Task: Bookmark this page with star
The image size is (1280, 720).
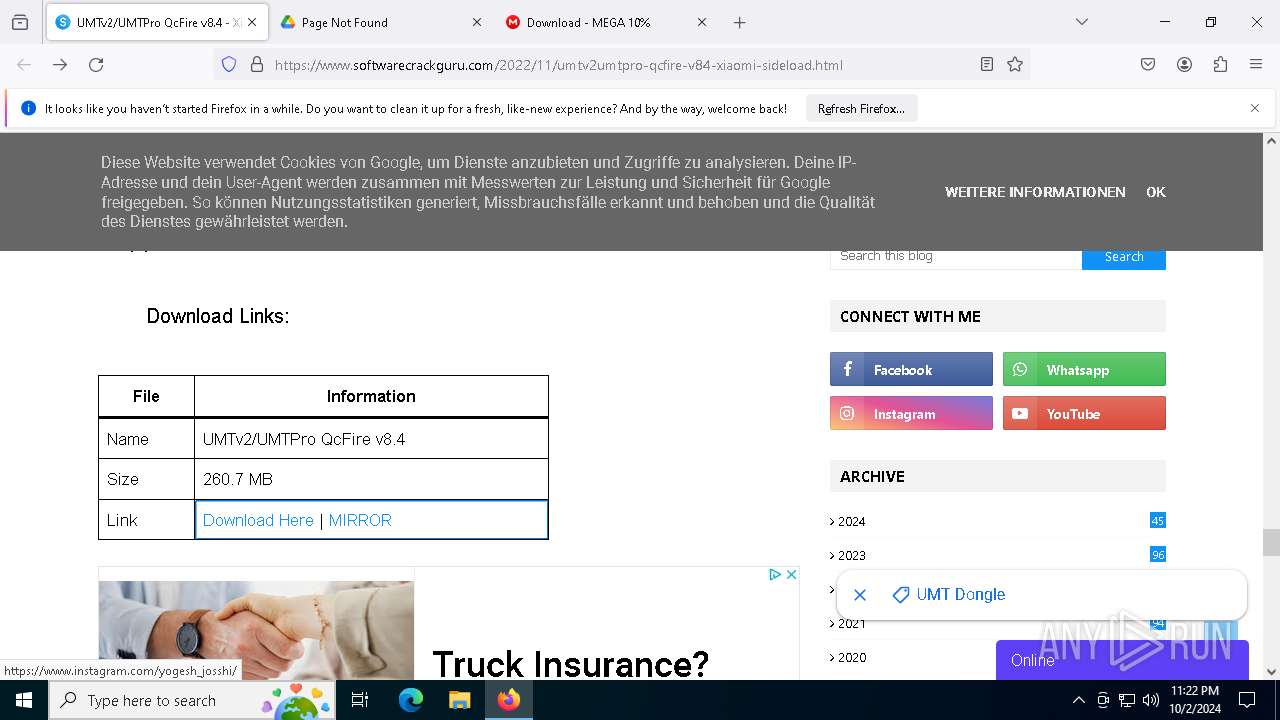Action: pos(1015,64)
